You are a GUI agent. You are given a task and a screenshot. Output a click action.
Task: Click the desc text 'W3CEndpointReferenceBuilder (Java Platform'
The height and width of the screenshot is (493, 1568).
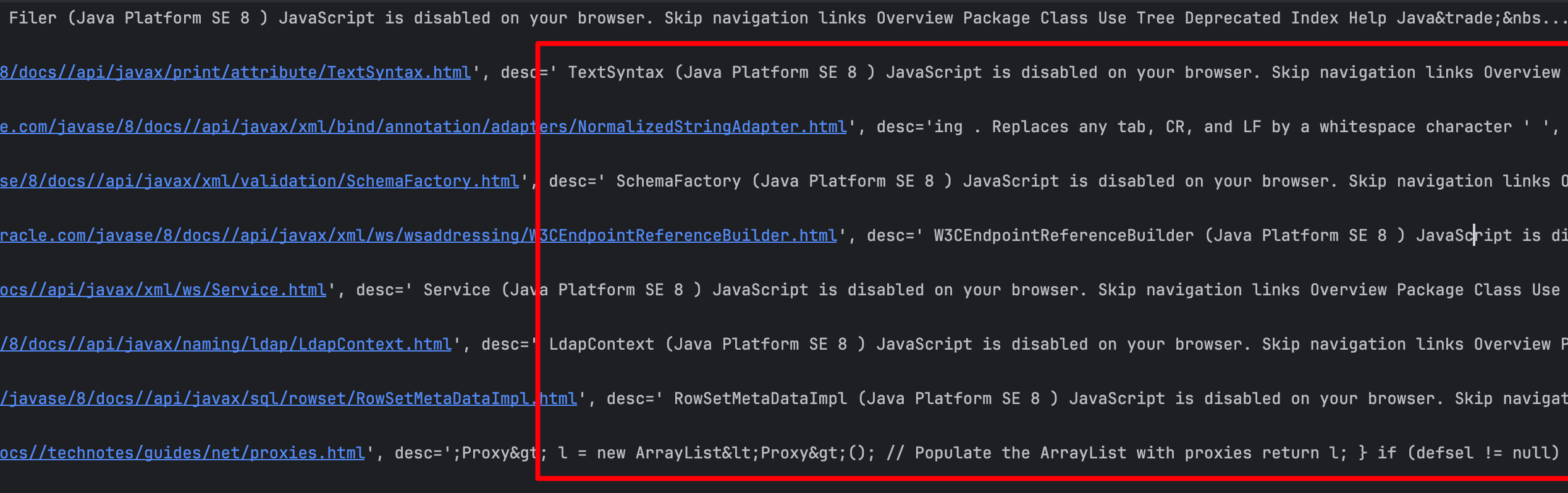point(1136,235)
